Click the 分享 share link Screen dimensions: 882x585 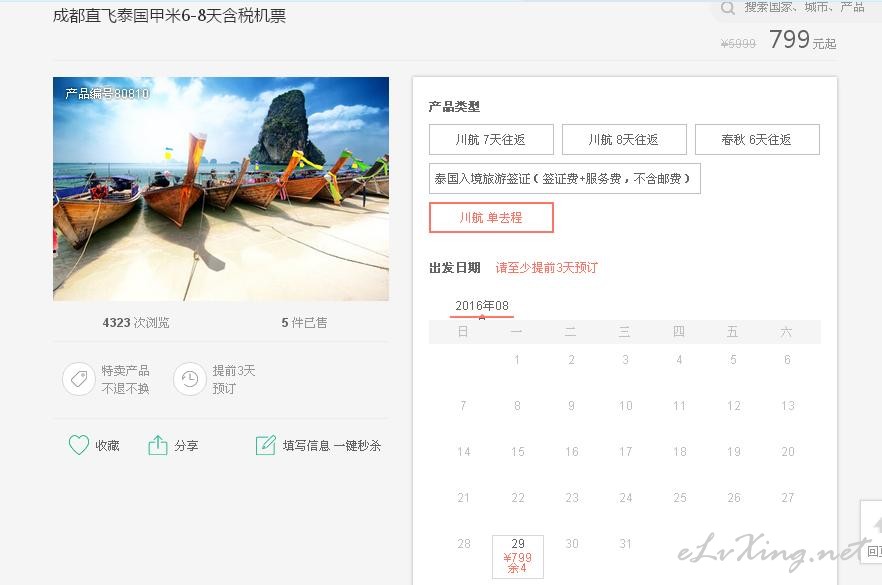click(x=186, y=446)
